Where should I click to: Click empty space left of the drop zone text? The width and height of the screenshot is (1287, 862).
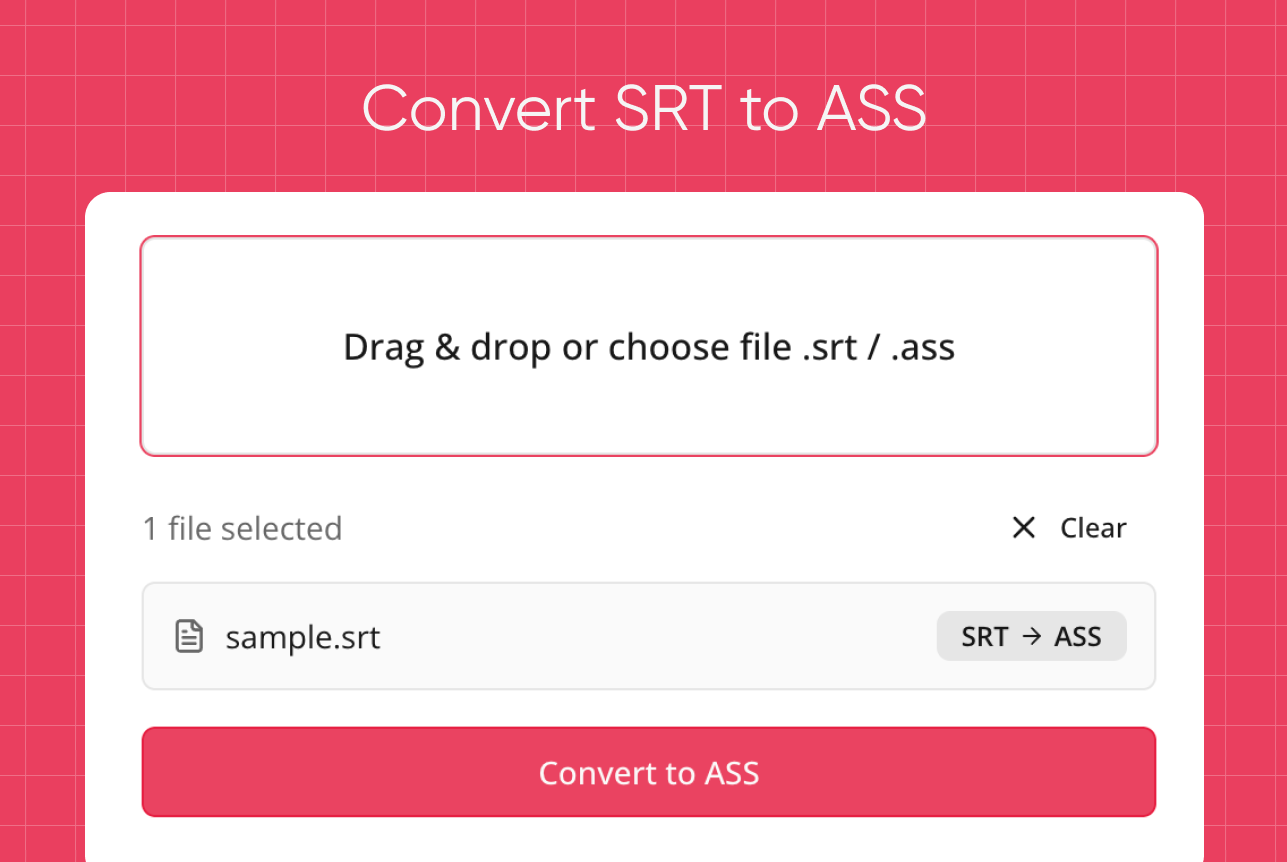[x=240, y=346]
